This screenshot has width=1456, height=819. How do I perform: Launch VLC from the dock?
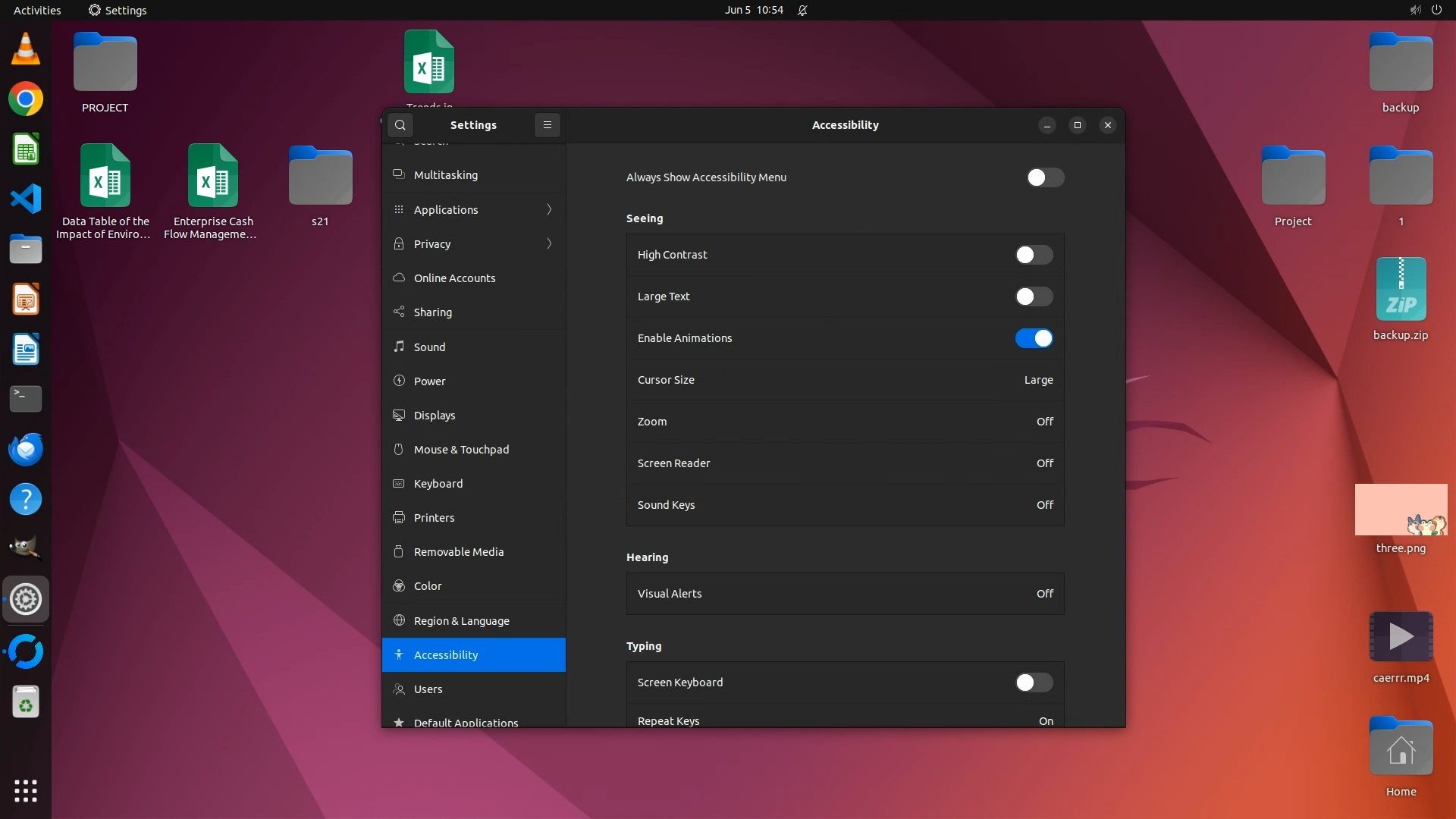(26, 49)
